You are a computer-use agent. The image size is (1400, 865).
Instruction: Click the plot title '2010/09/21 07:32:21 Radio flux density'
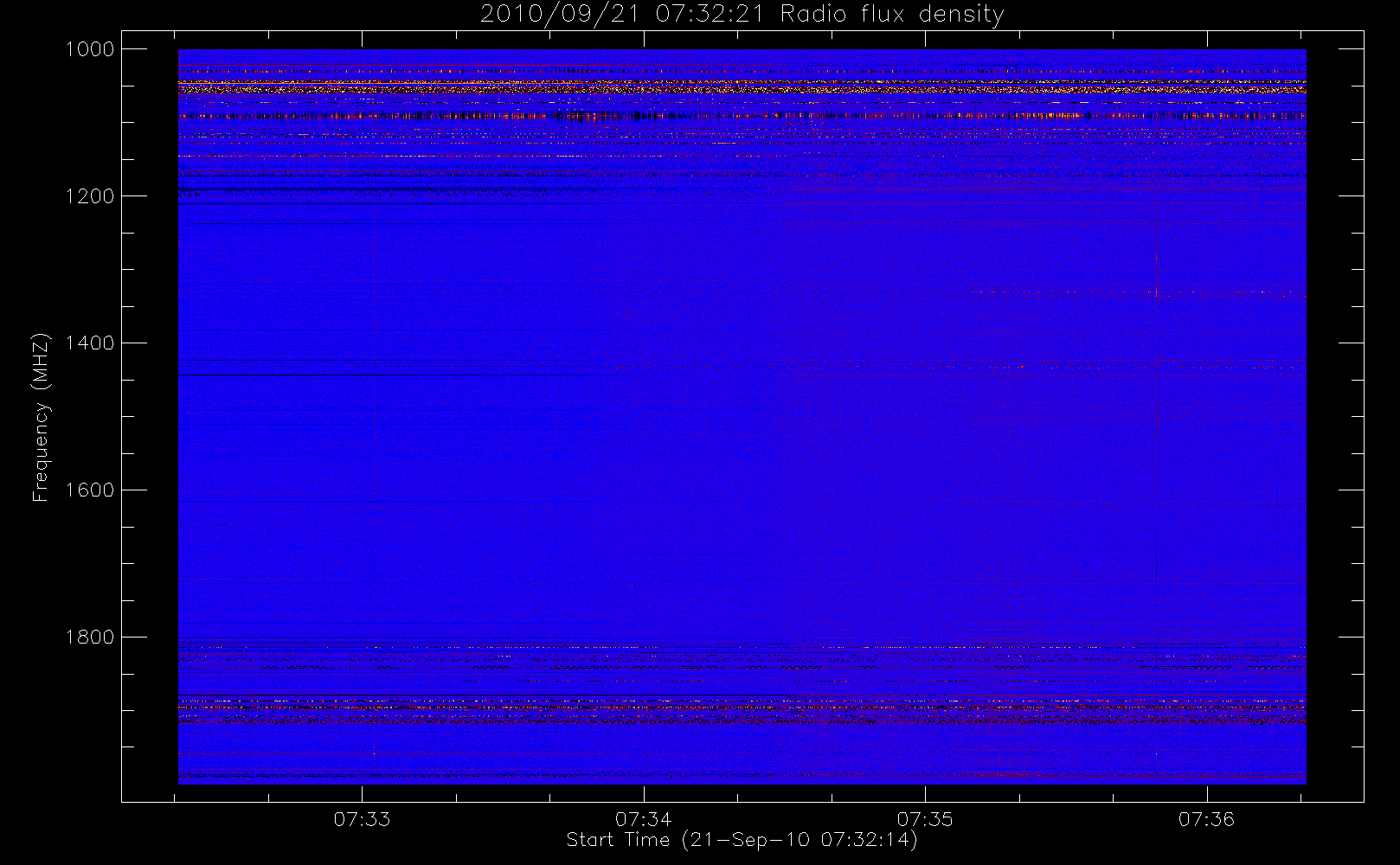pyautogui.click(x=742, y=15)
